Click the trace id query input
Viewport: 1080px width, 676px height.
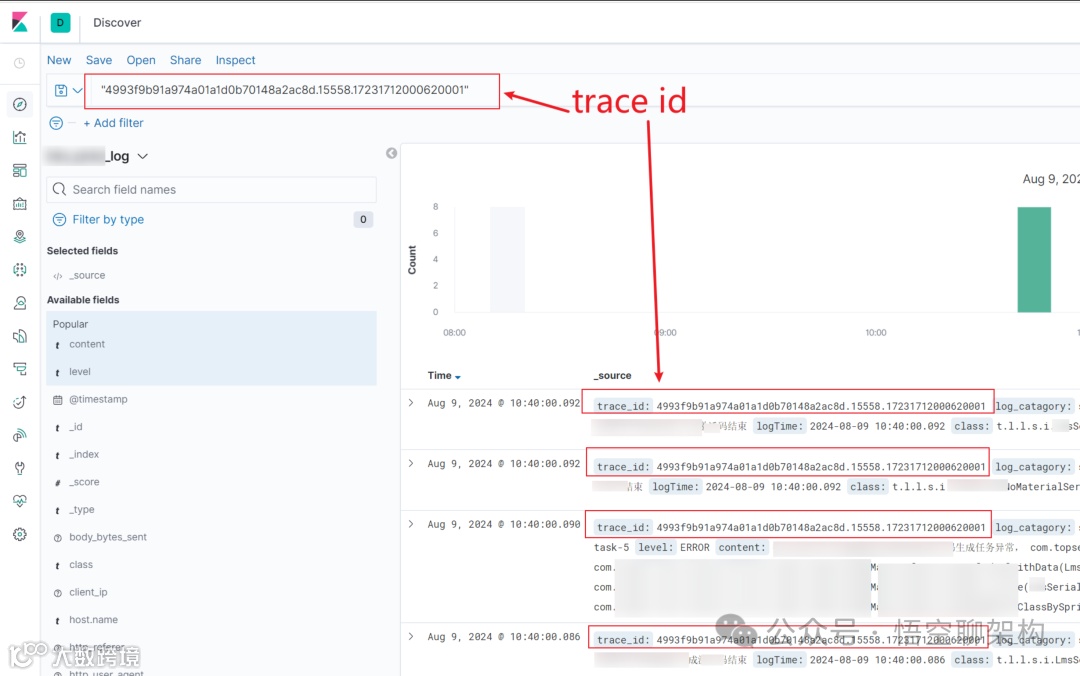pos(292,90)
